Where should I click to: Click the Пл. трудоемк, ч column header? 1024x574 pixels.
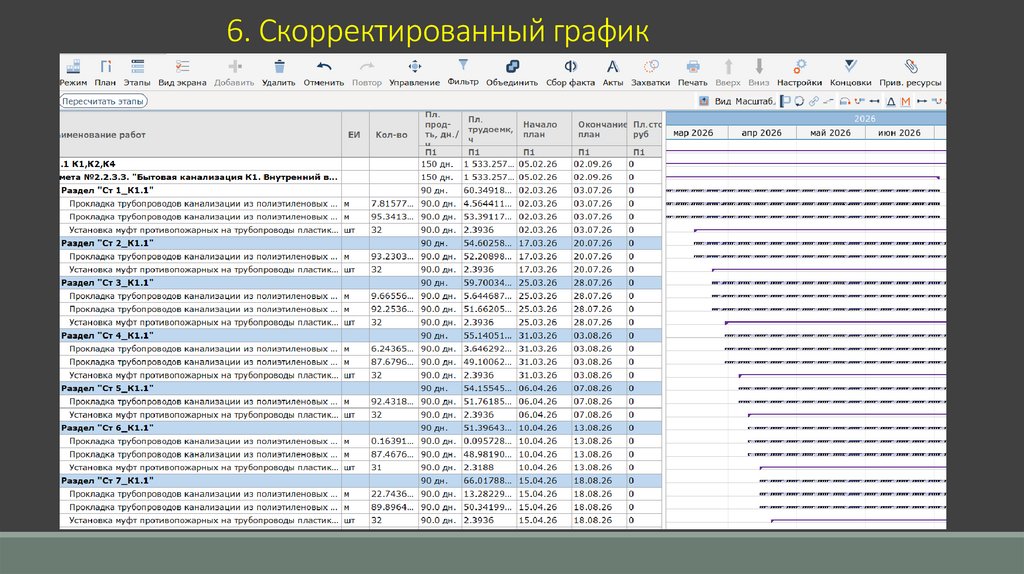click(490, 129)
